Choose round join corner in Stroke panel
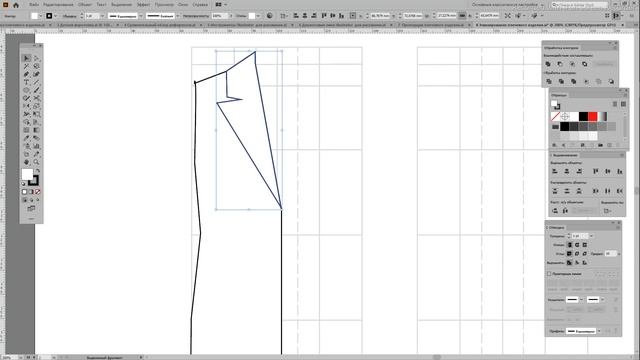This screenshot has width=640, height=360. (x=577, y=253)
